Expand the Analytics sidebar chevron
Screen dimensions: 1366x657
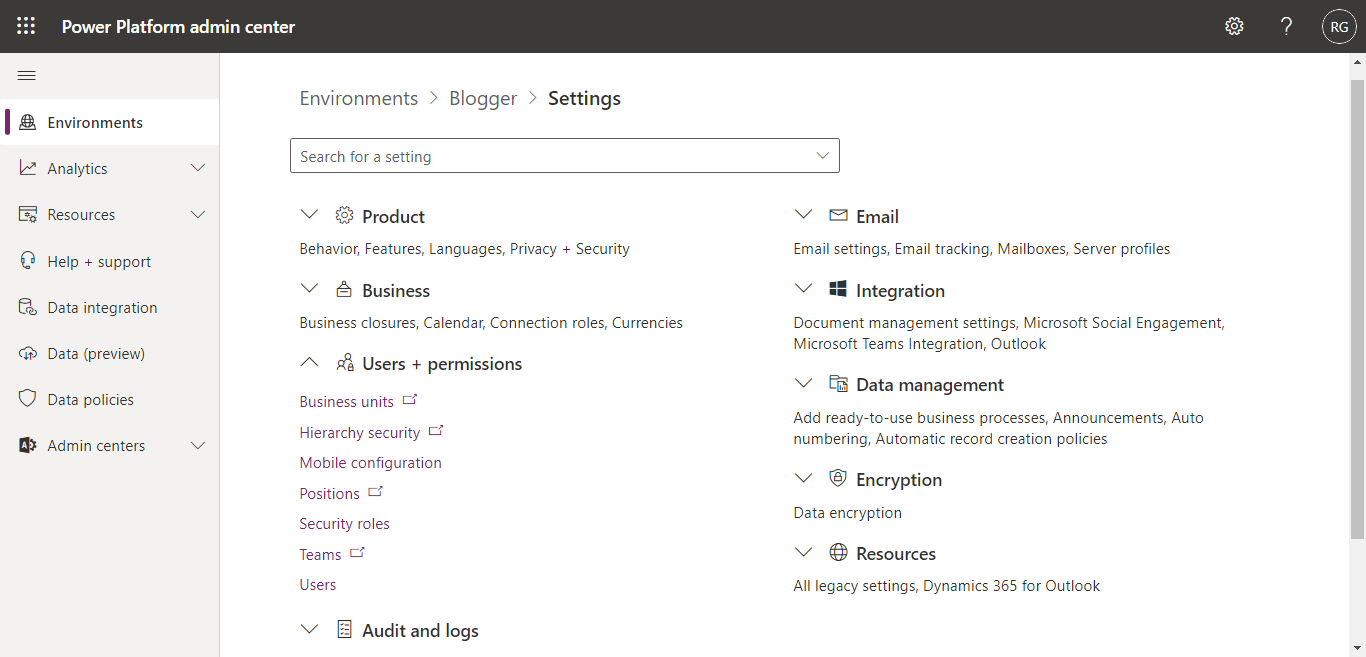[x=198, y=168]
